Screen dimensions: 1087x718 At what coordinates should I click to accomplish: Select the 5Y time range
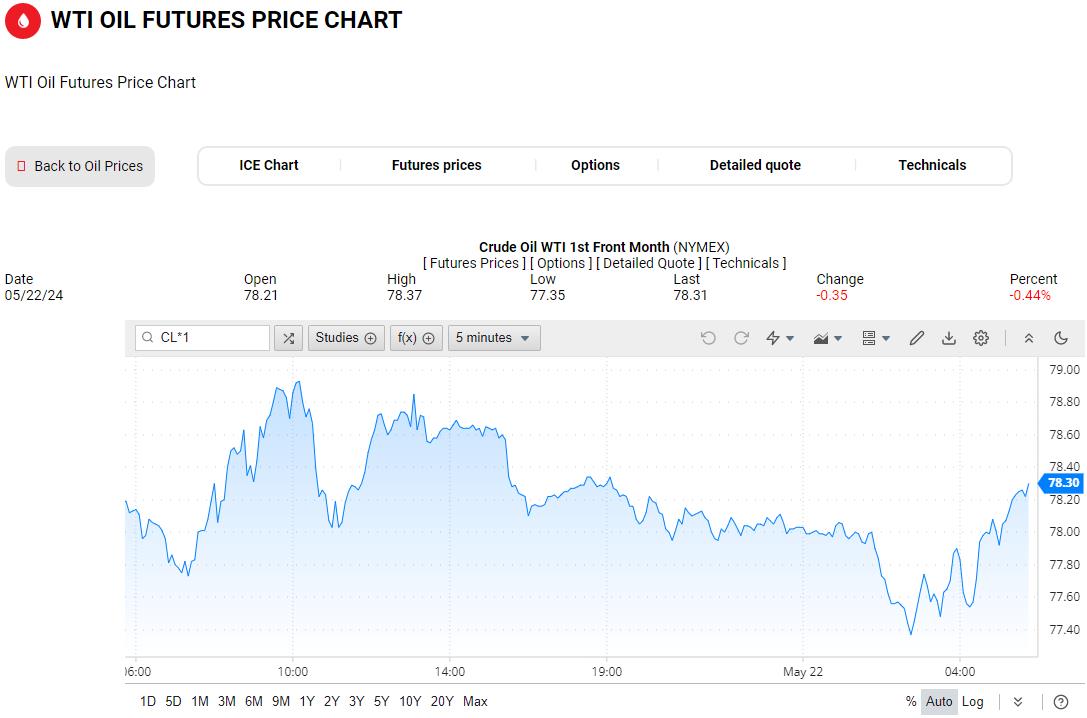click(381, 701)
